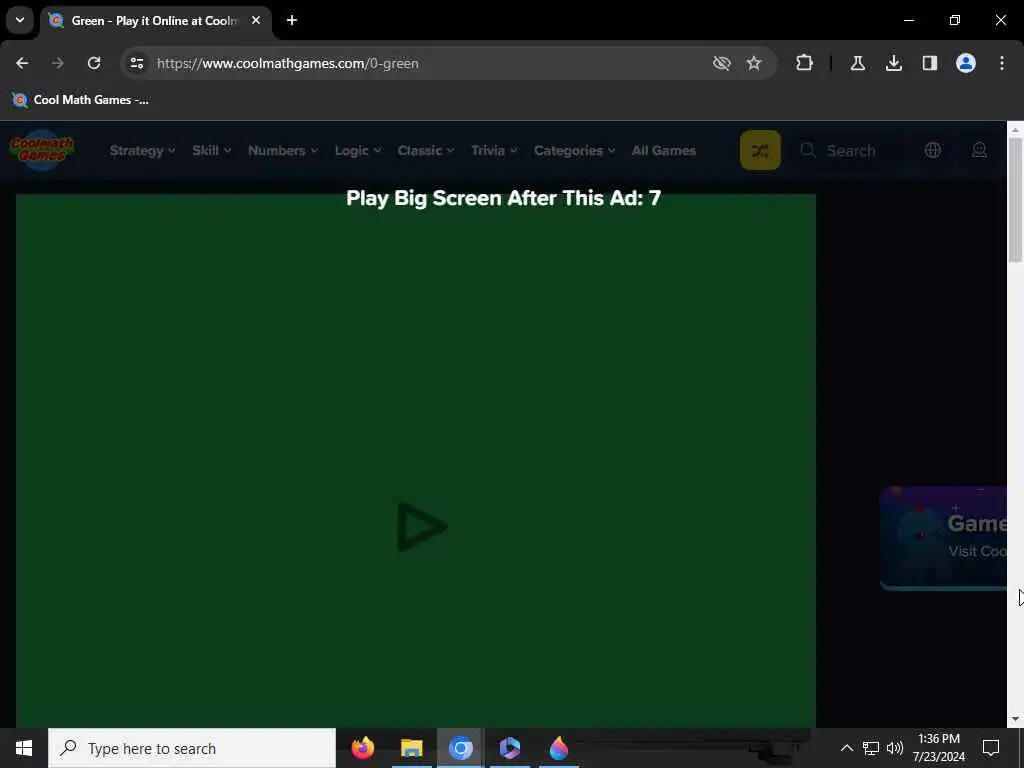Open the user account icon on site
The height and width of the screenshot is (768, 1024).
coord(980,150)
